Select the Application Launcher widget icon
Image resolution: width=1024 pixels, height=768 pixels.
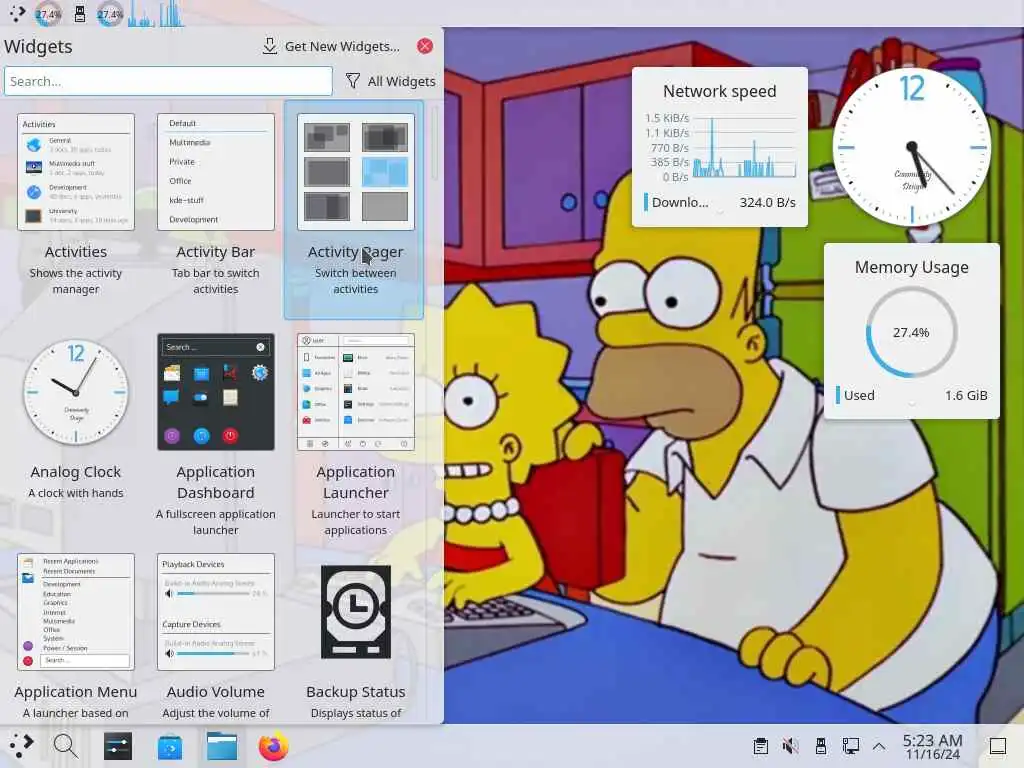[356, 392]
